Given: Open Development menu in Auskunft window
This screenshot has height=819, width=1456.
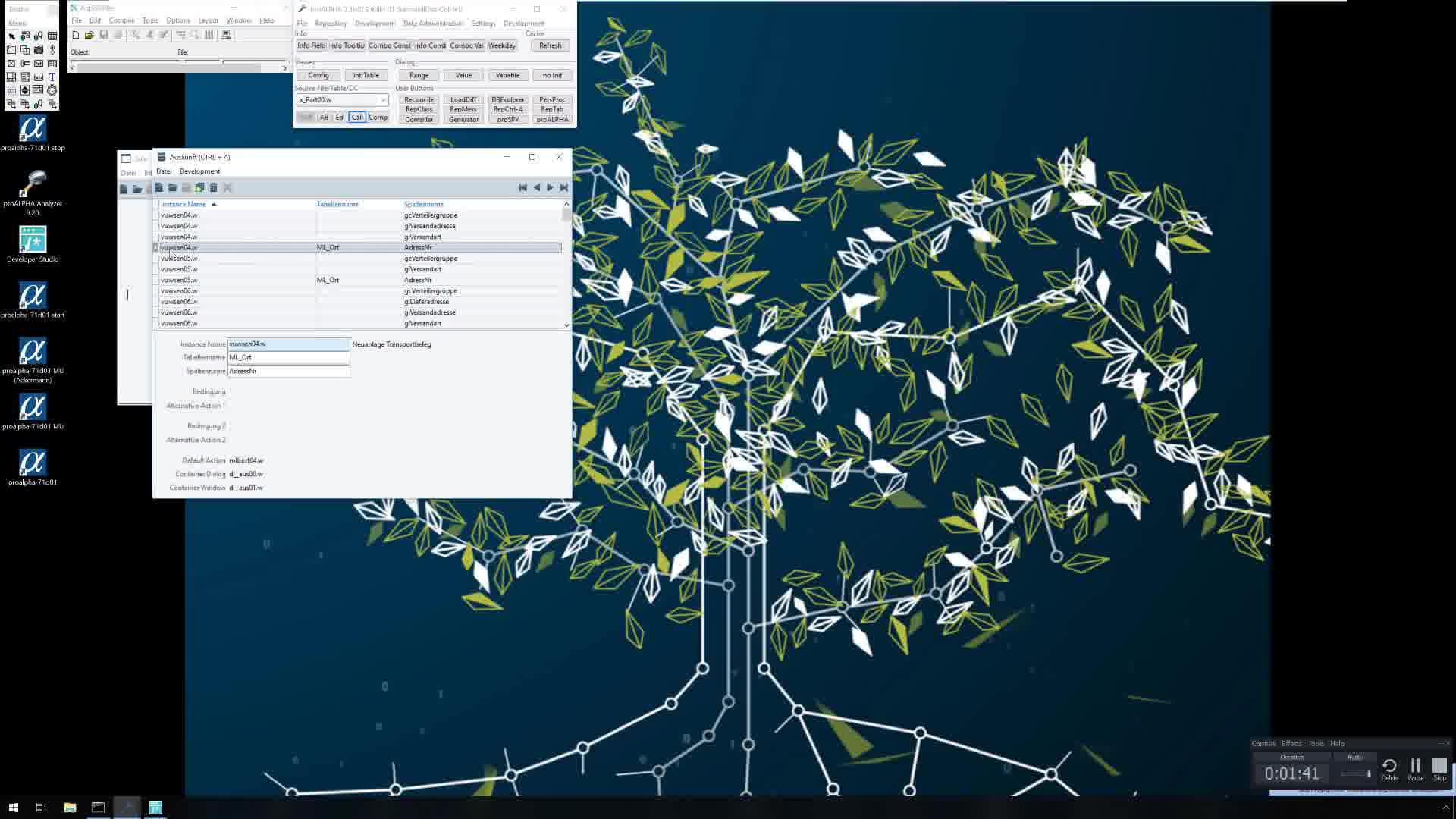Looking at the screenshot, I should coord(199,171).
